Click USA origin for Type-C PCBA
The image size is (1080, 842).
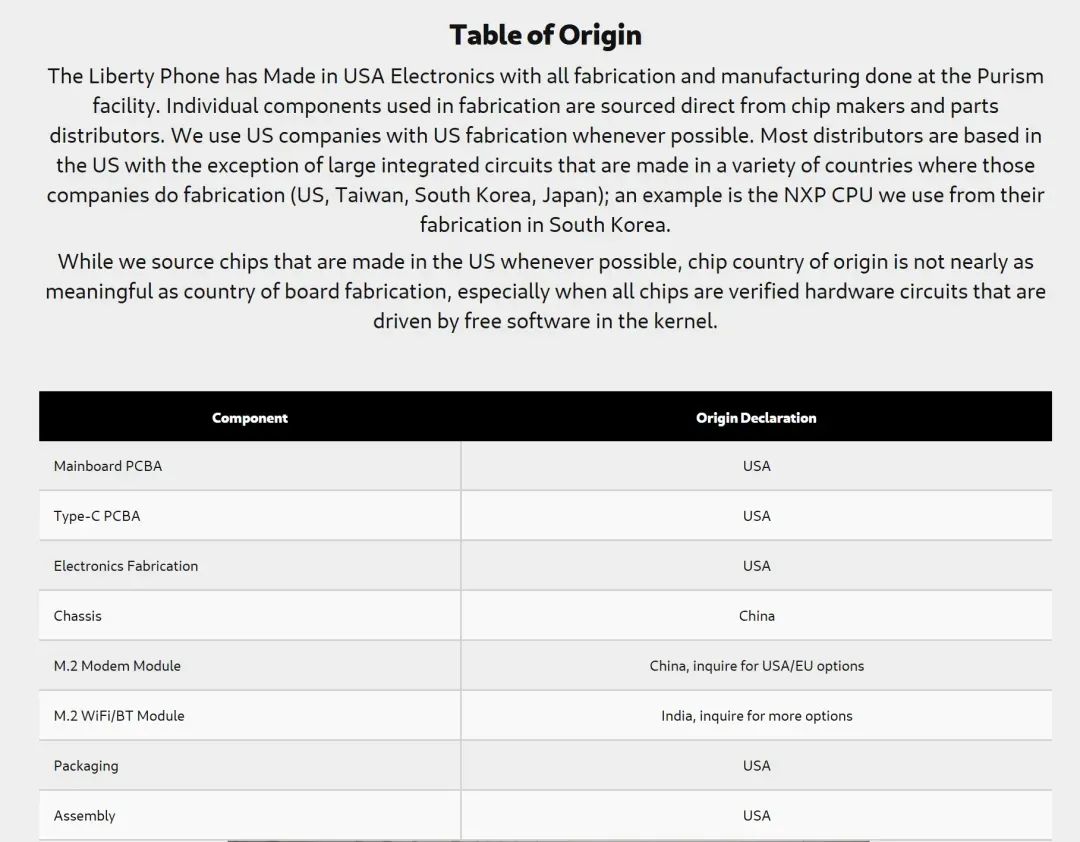coord(756,516)
